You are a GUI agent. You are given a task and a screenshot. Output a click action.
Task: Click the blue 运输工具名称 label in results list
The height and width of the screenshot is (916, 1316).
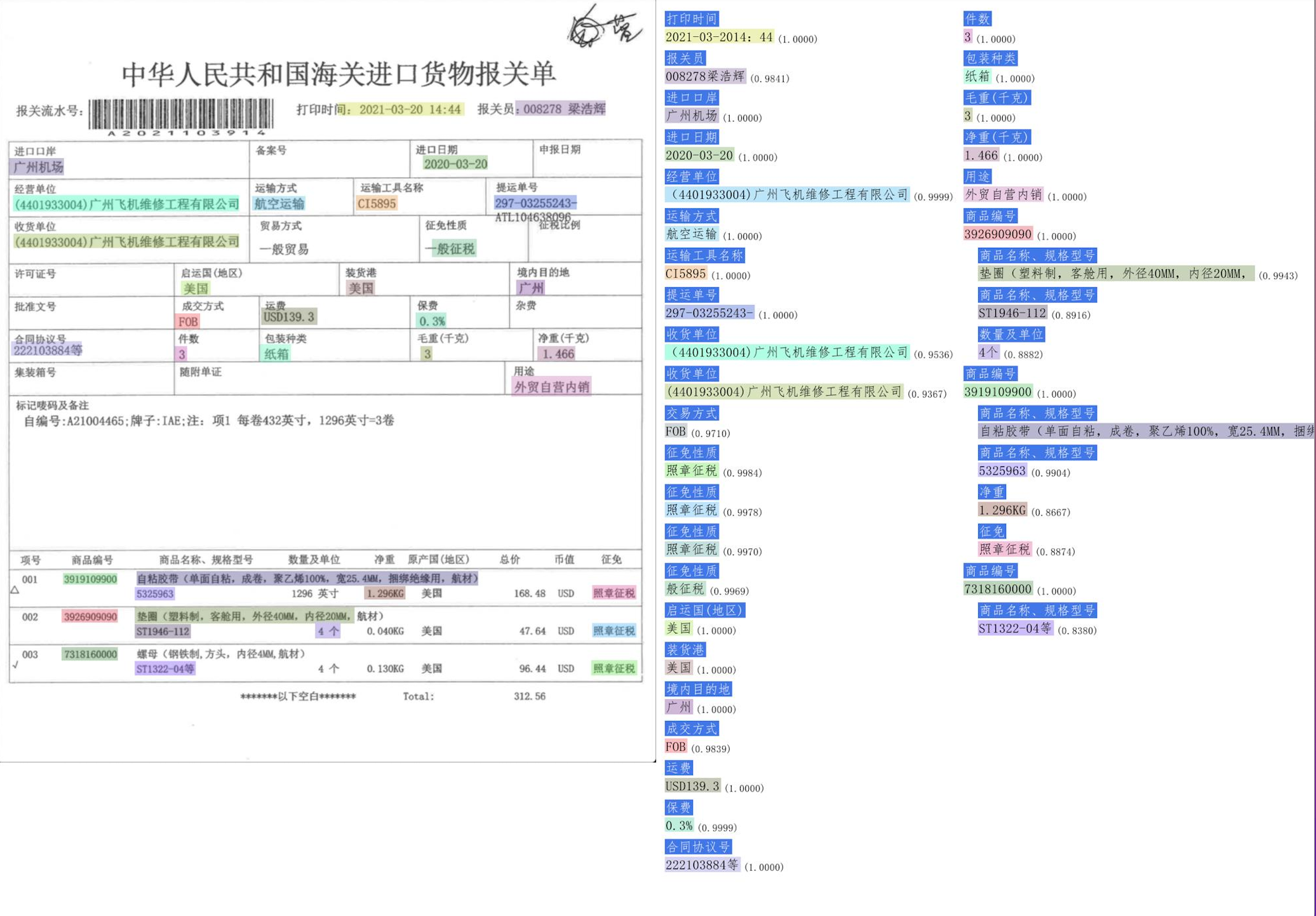(x=704, y=255)
